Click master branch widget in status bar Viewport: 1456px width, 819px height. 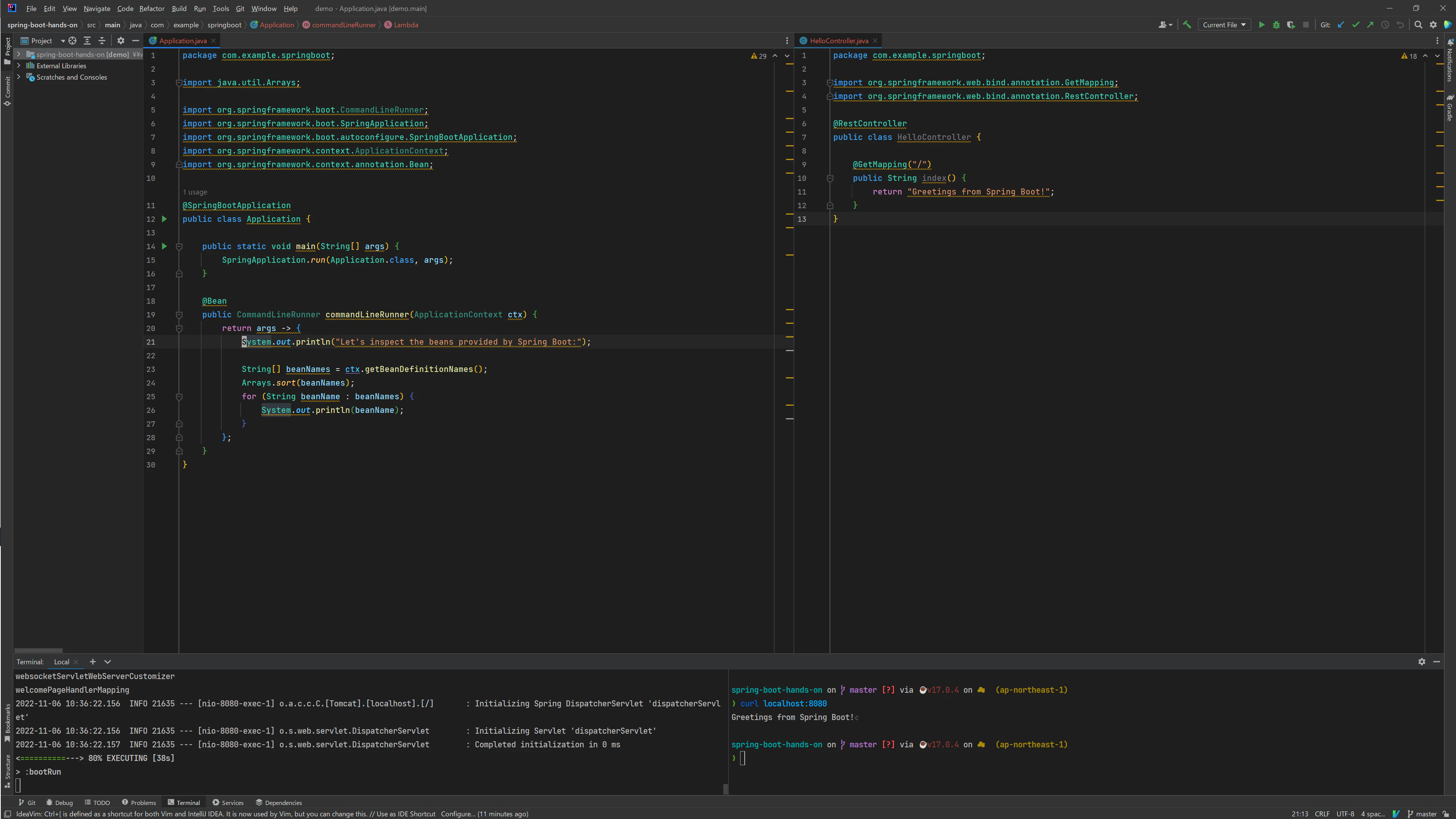[x=1422, y=814]
